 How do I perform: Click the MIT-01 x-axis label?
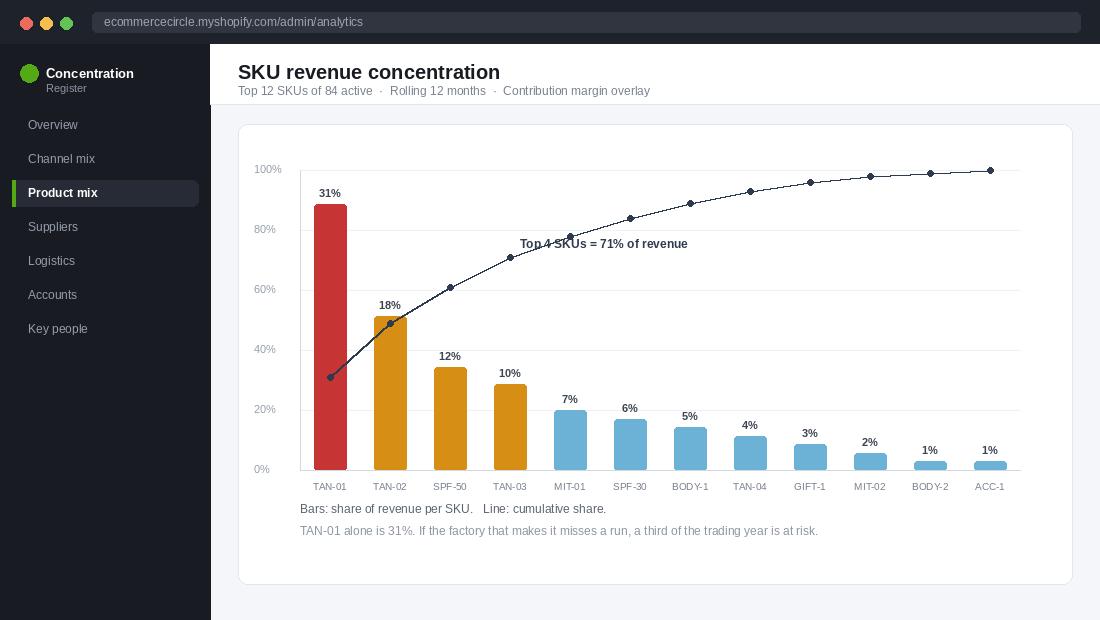coord(570,486)
